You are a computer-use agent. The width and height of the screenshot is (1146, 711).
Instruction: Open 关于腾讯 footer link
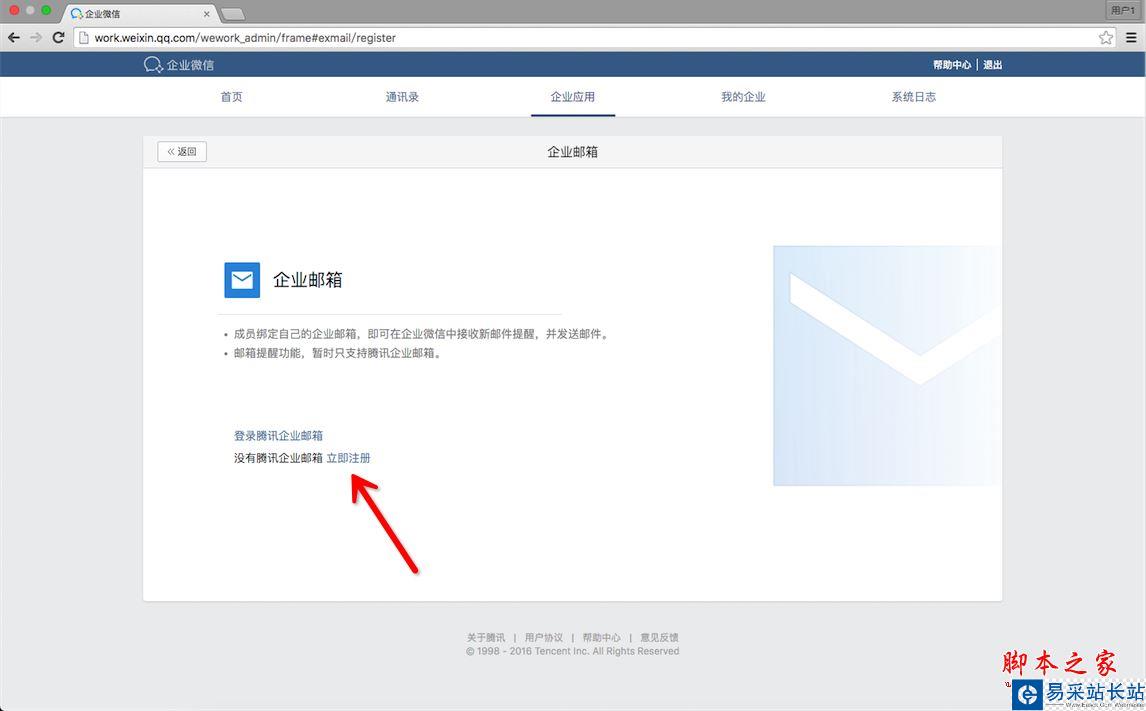tap(486, 637)
